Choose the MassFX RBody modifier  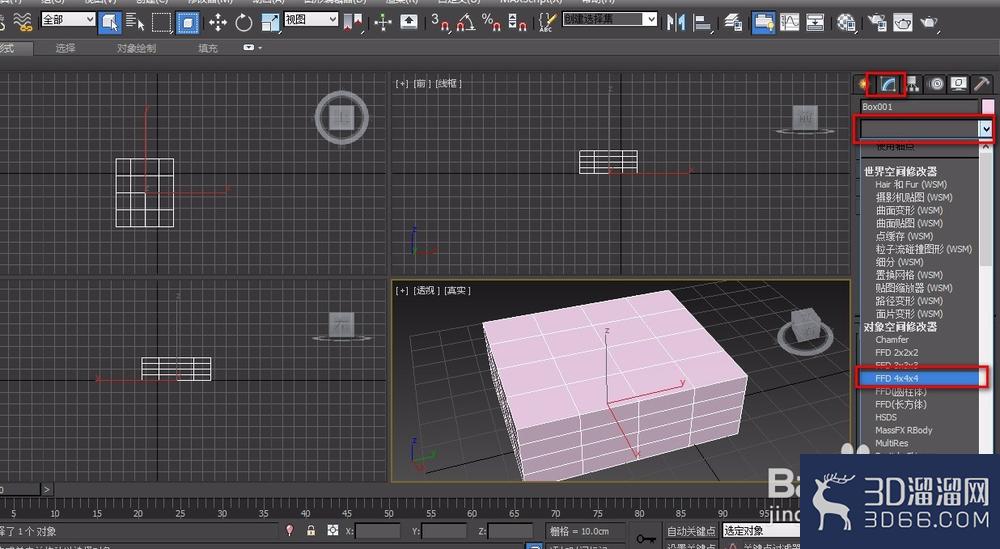tap(904, 430)
